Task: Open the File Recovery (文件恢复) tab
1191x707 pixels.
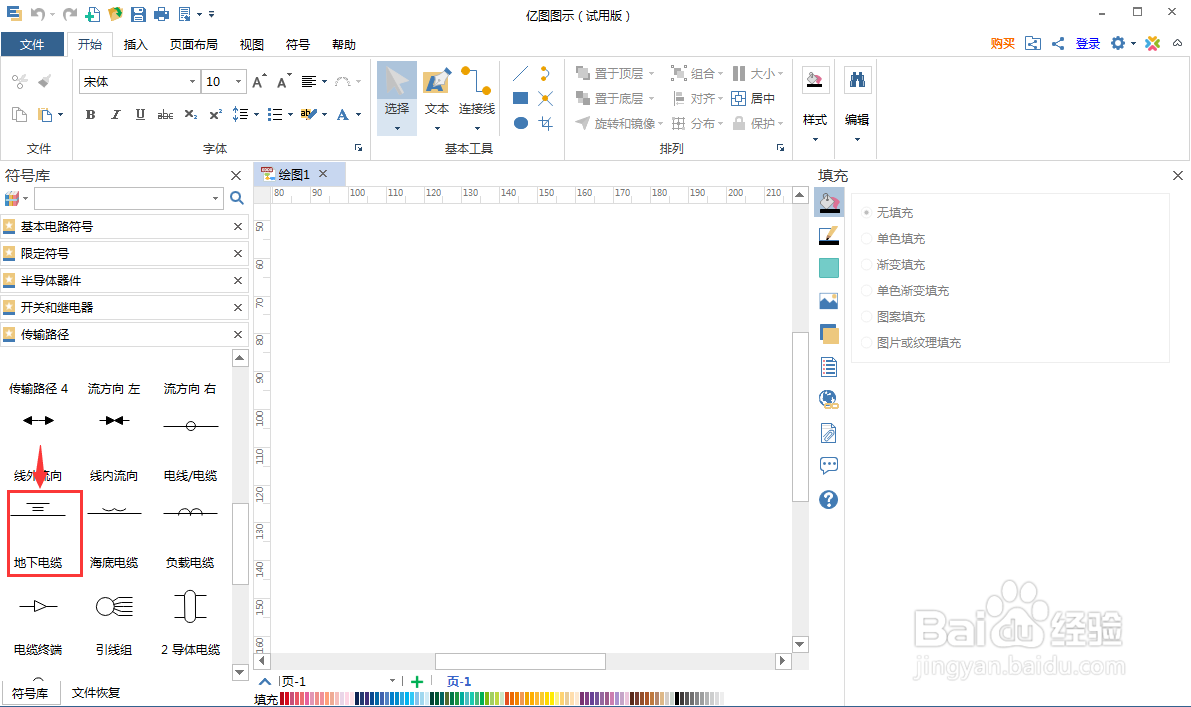Action: 96,693
